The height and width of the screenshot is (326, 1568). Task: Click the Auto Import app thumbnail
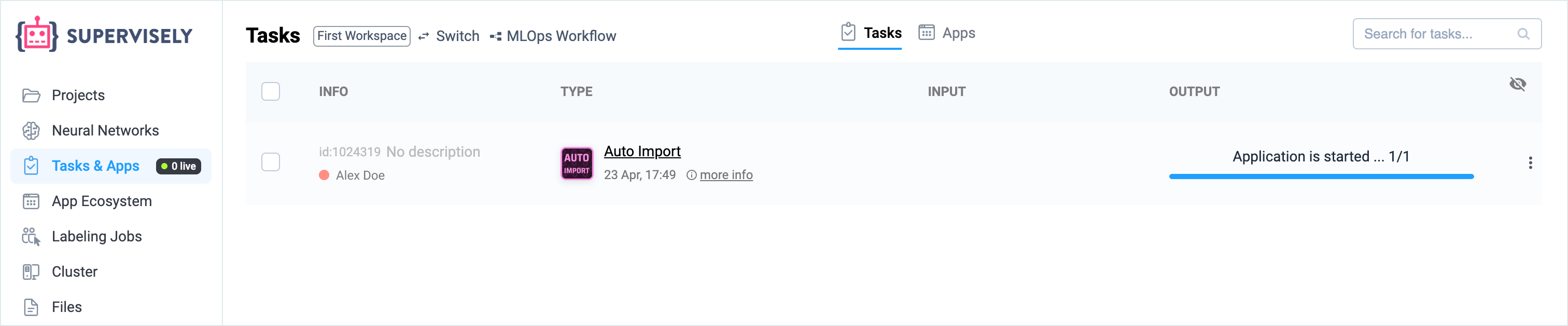coord(577,164)
